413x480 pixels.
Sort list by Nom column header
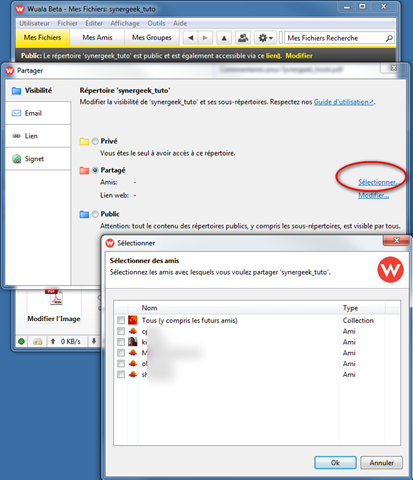(x=238, y=308)
